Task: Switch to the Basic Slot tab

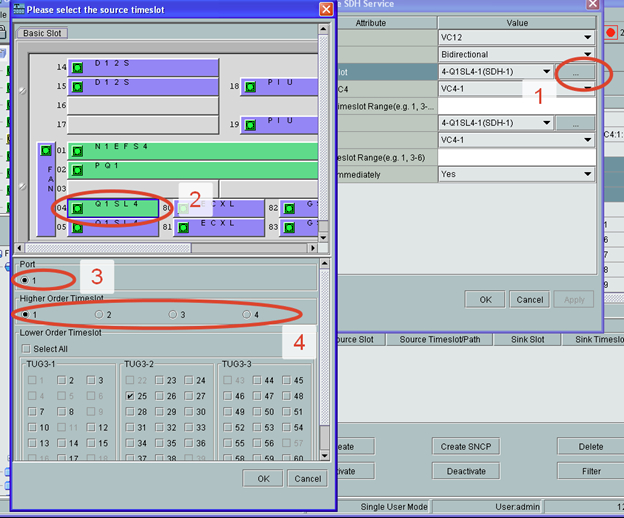Action: [x=42, y=33]
